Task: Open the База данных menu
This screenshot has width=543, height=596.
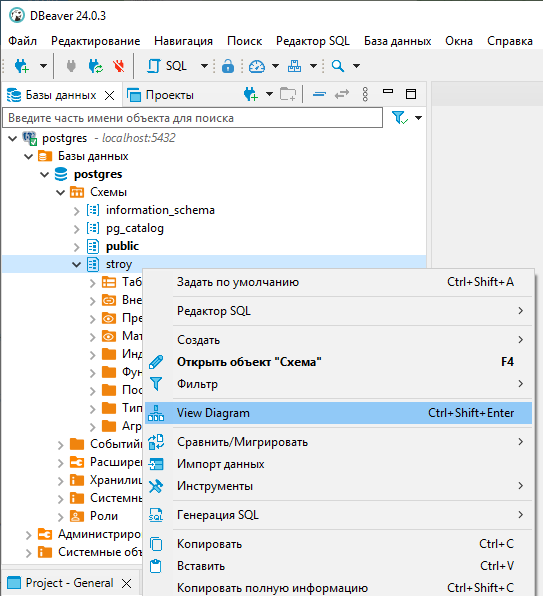Action: 397,41
